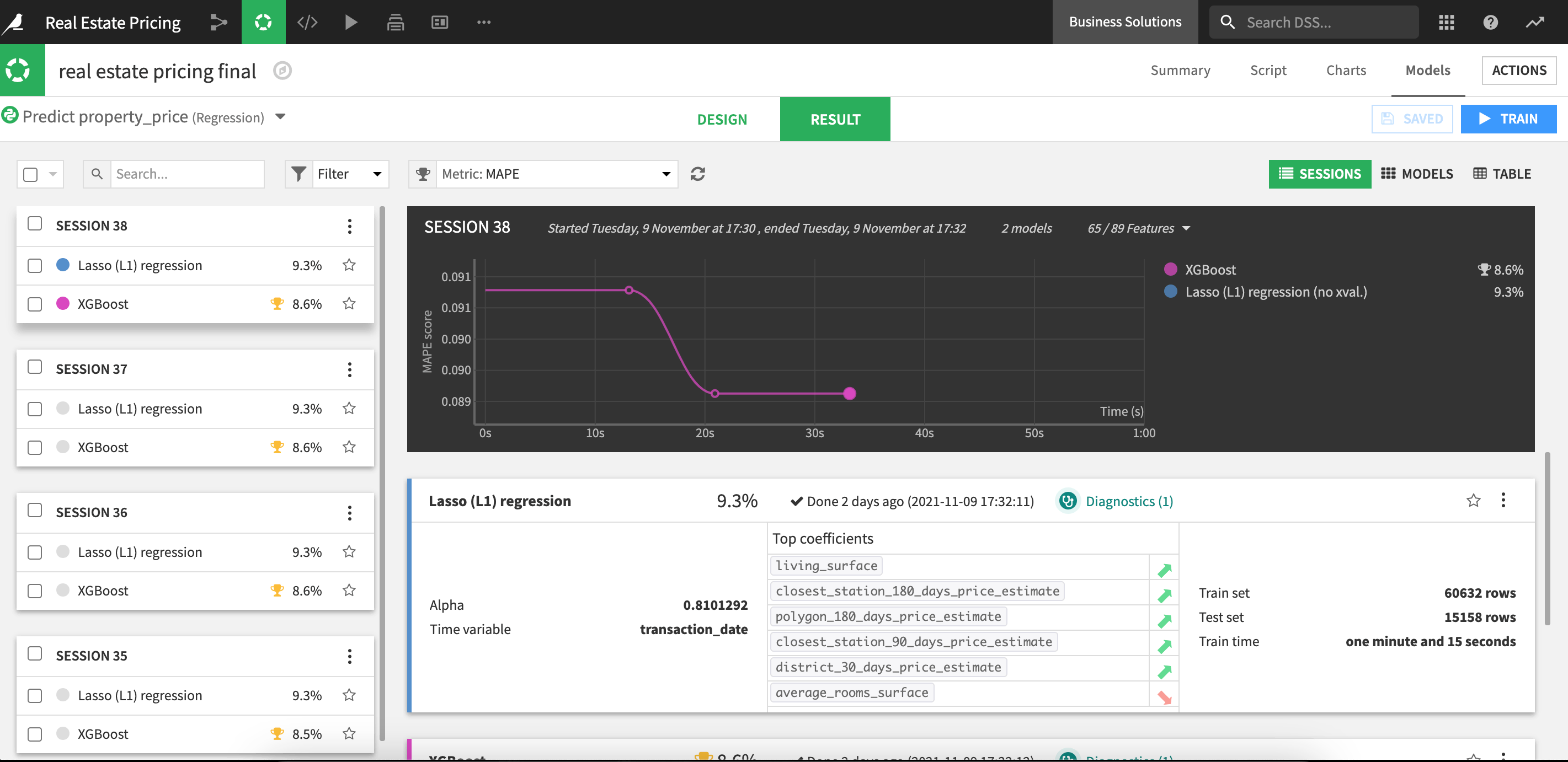Screen dimensions: 1568x762
Task: Open the Summary tab
Action: click(x=1180, y=70)
